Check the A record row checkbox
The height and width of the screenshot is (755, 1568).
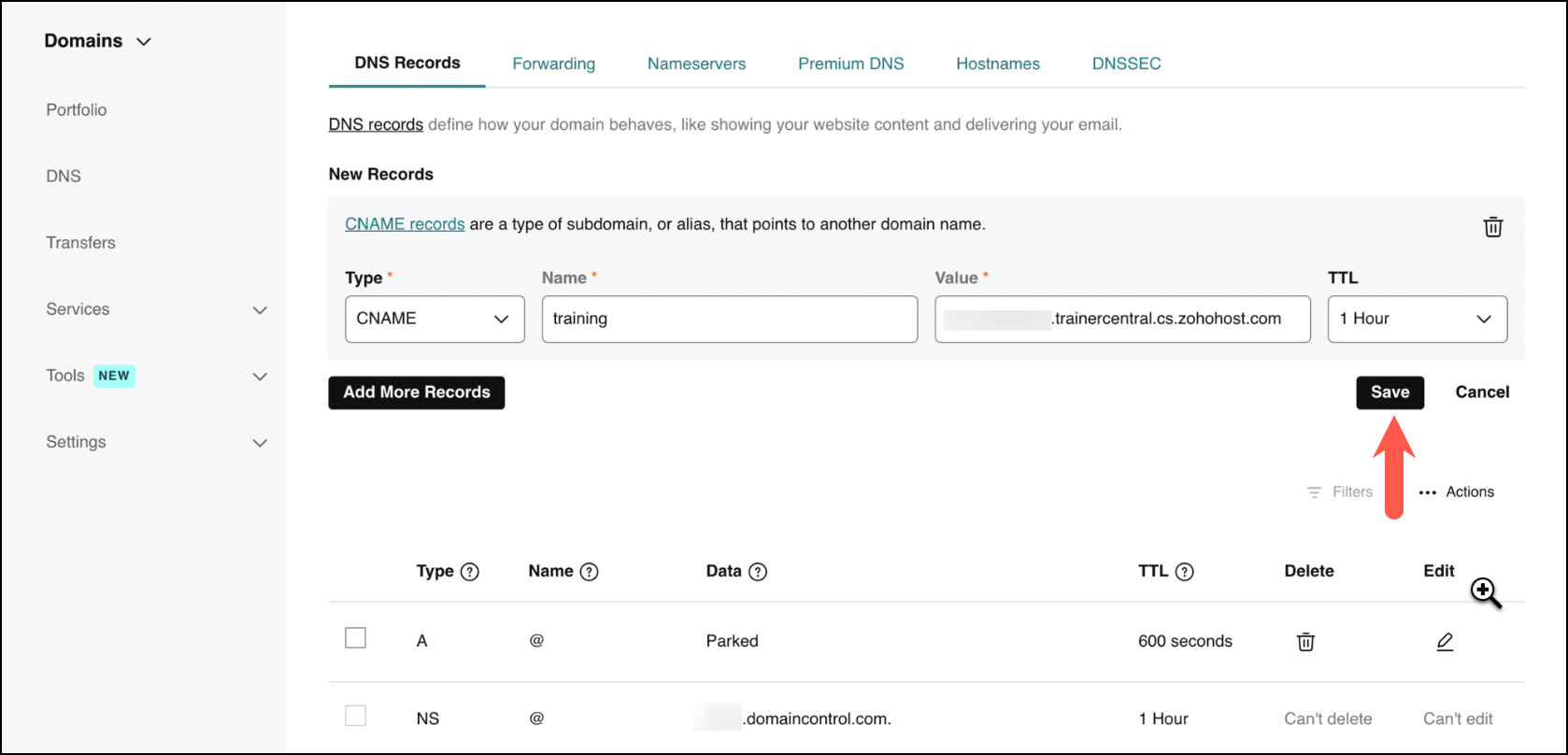click(x=355, y=638)
